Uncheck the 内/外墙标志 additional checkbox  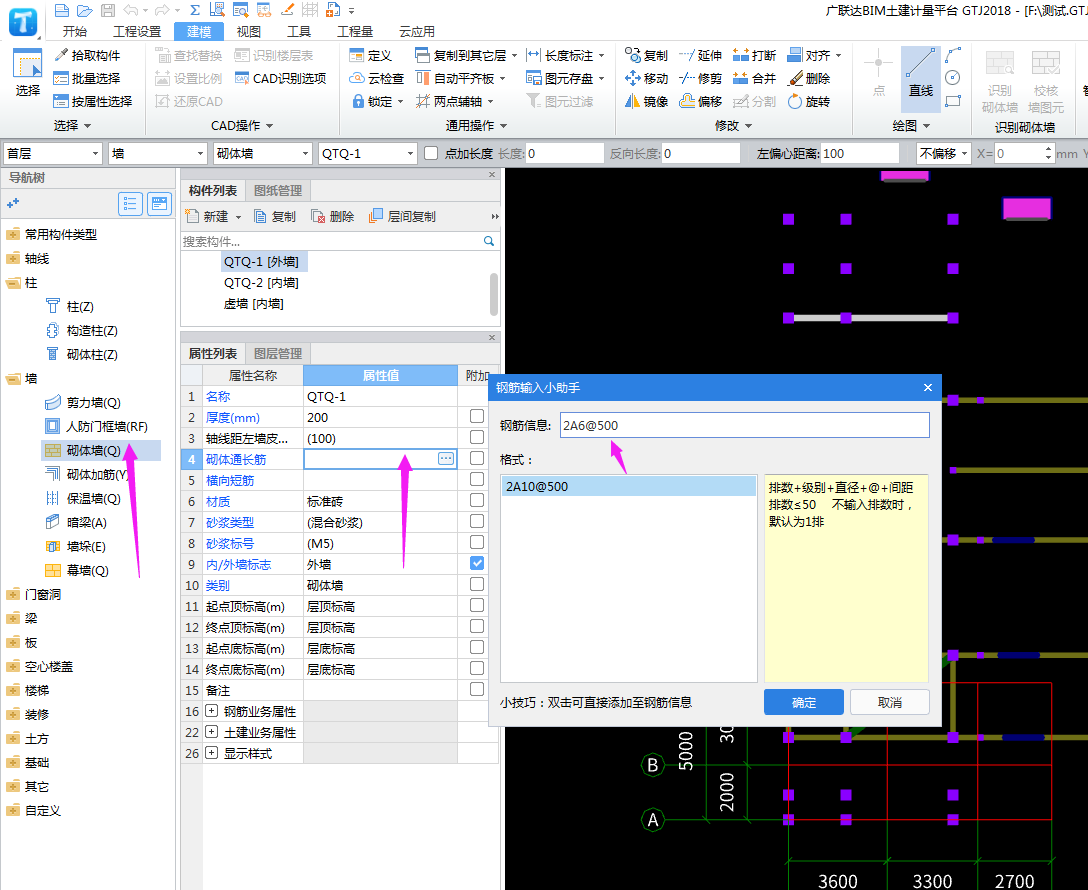click(x=477, y=563)
